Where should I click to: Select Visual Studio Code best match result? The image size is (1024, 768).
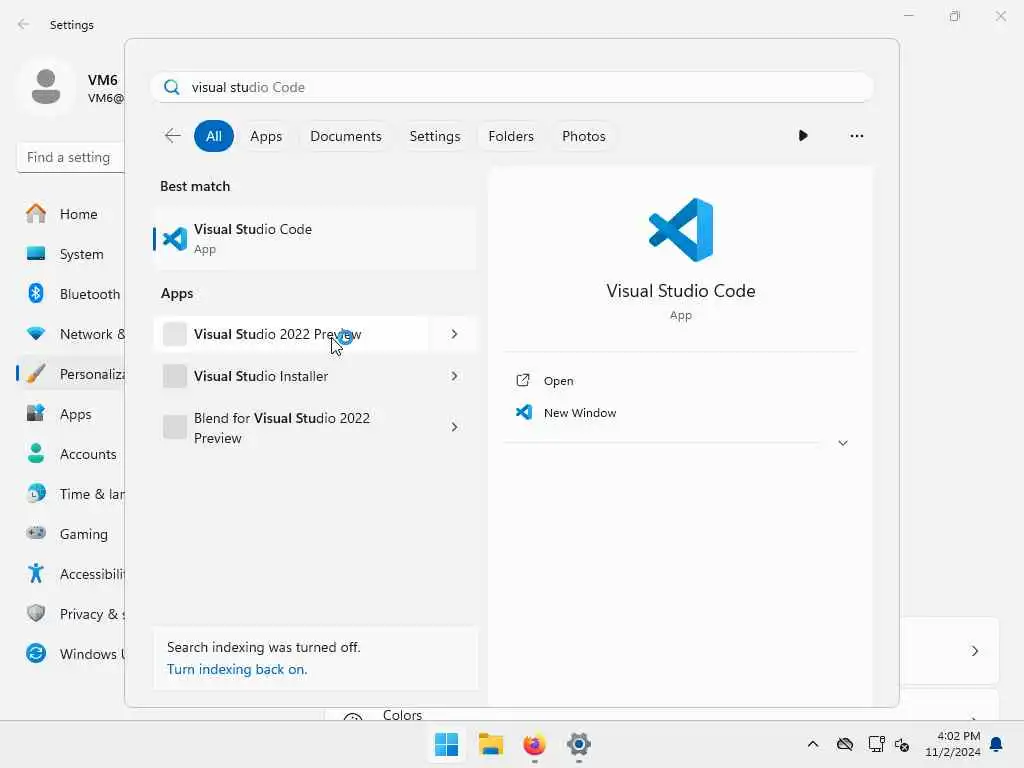315,239
